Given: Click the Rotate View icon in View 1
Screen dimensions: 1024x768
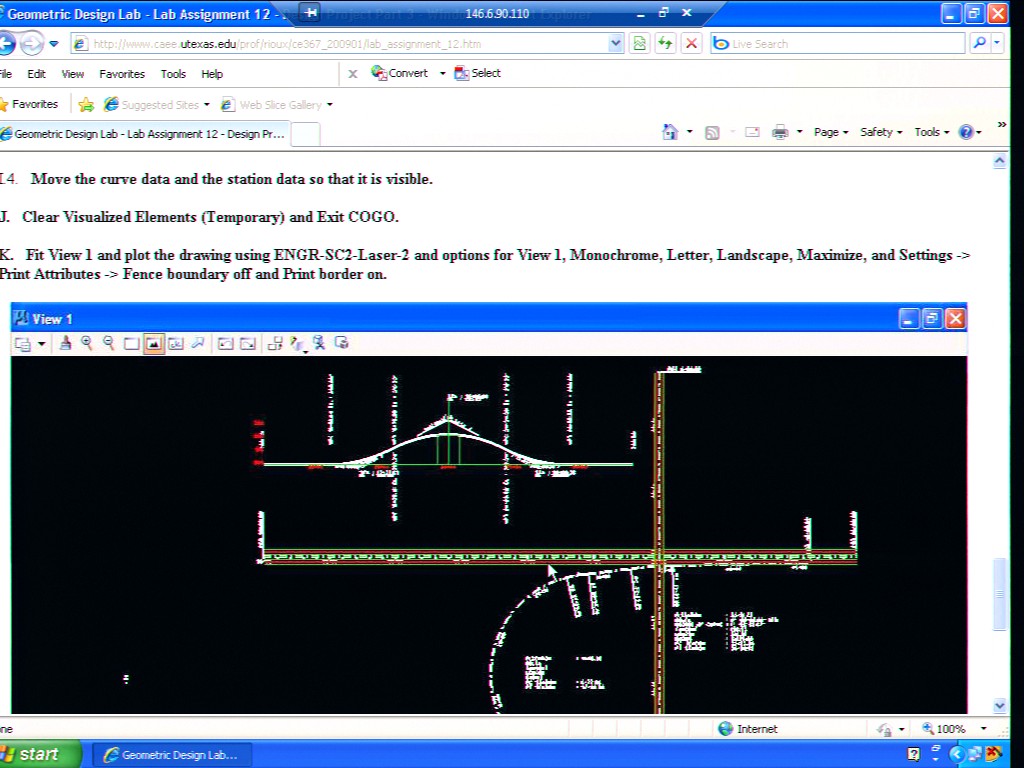Looking at the screenshot, I should pyautogui.click(x=176, y=344).
